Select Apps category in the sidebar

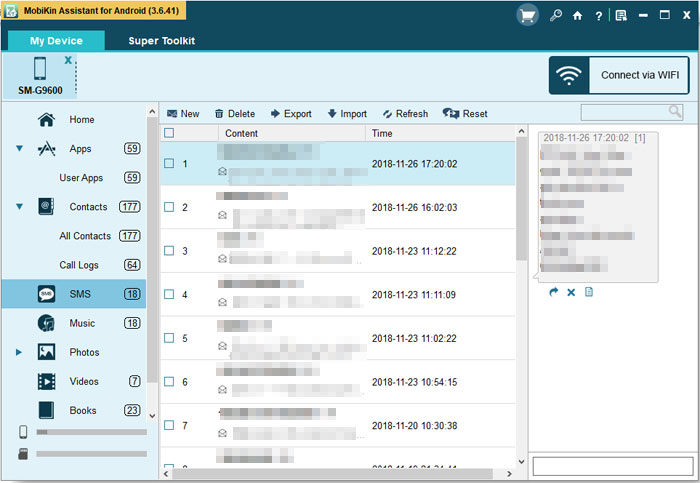tap(80, 149)
